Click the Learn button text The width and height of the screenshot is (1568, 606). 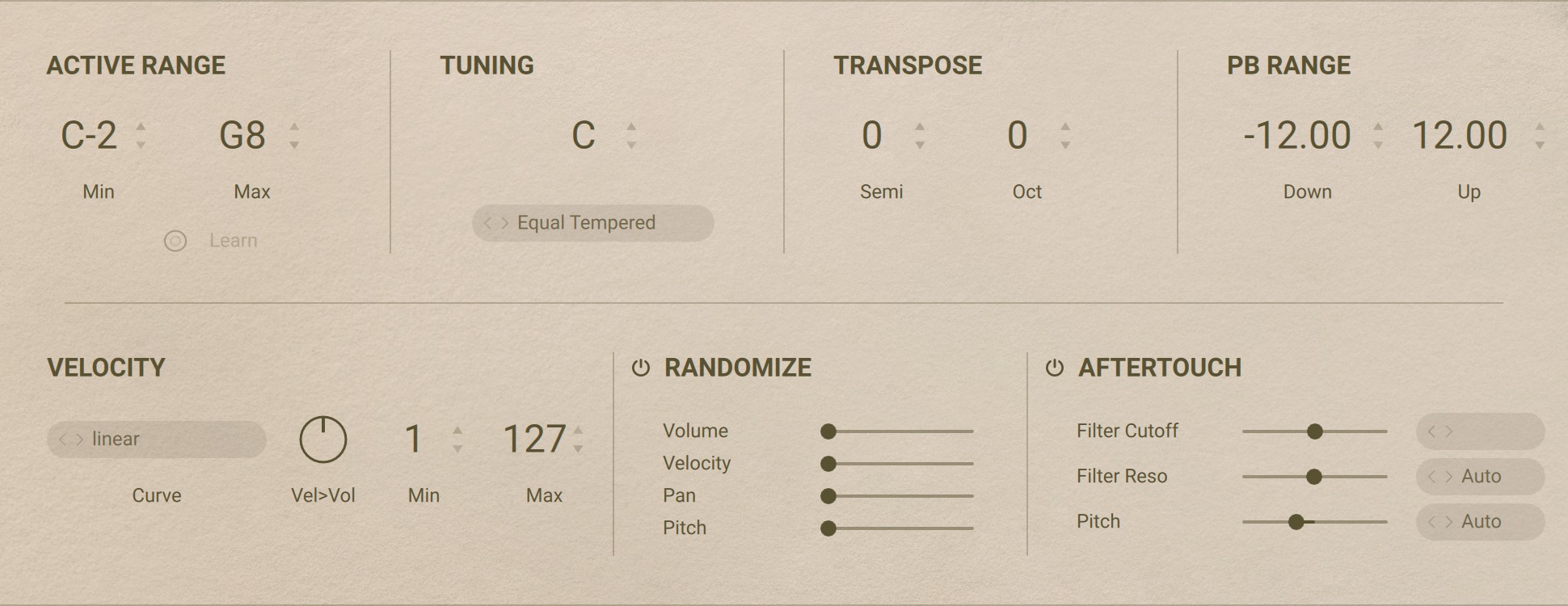pyautogui.click(x=233, y=241)
